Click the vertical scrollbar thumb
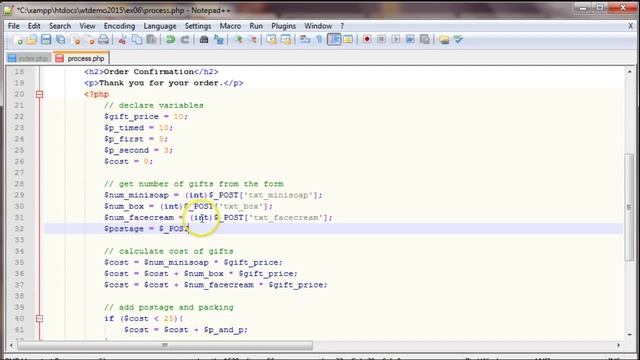 (x=629, y=207)
